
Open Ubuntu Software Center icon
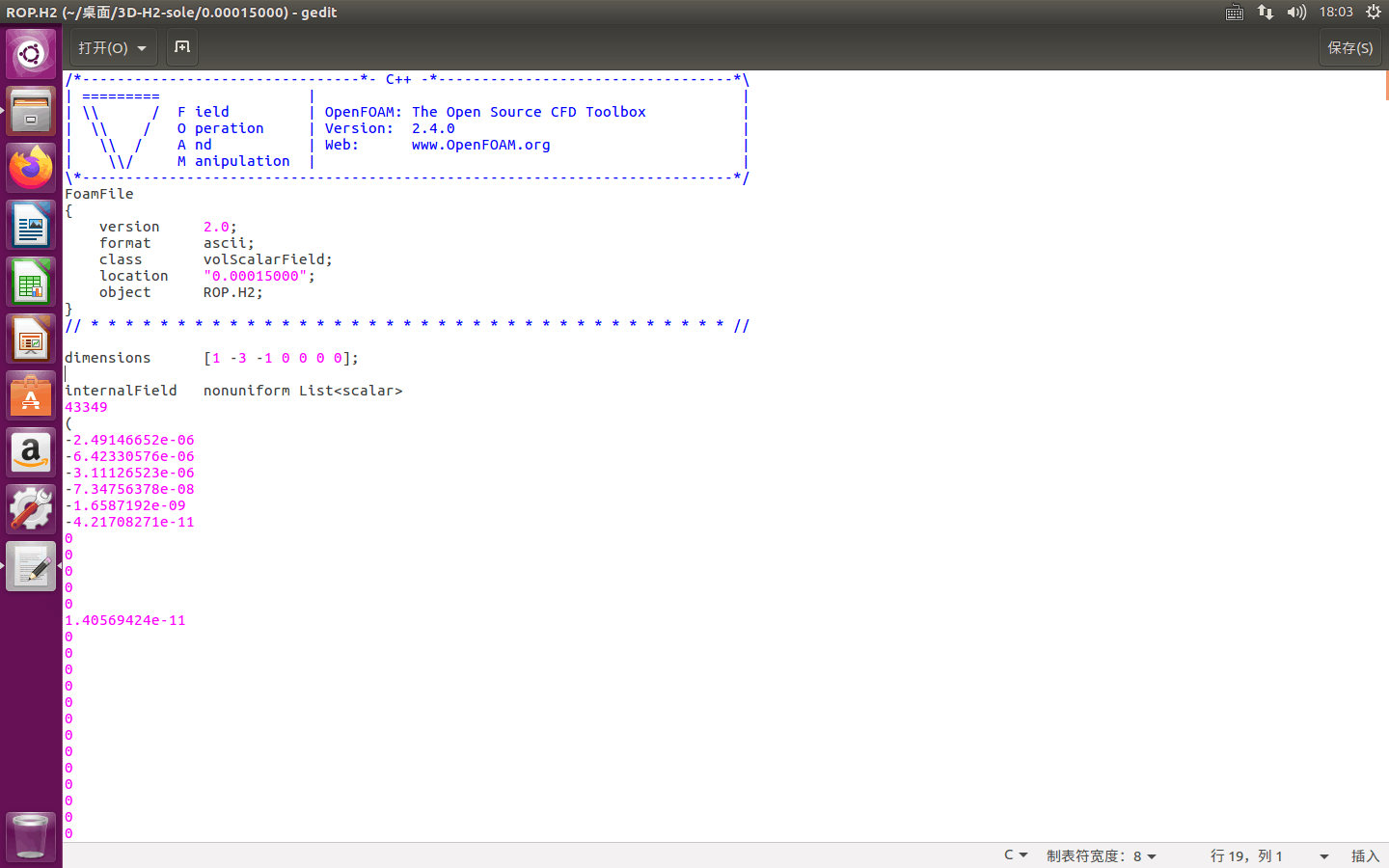(x=31, y=396)
